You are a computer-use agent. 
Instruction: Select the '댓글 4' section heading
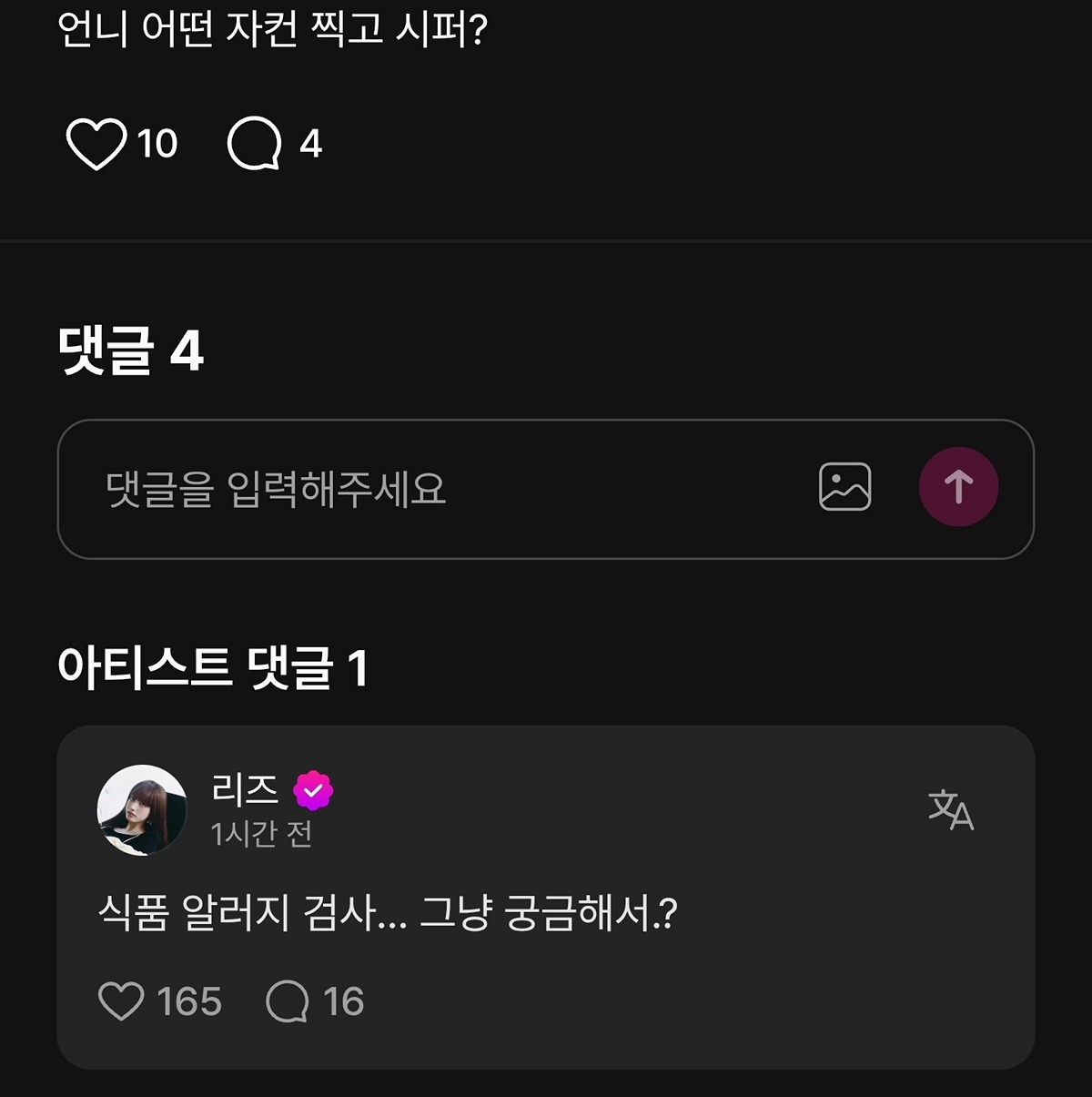(x=130, y=350)
